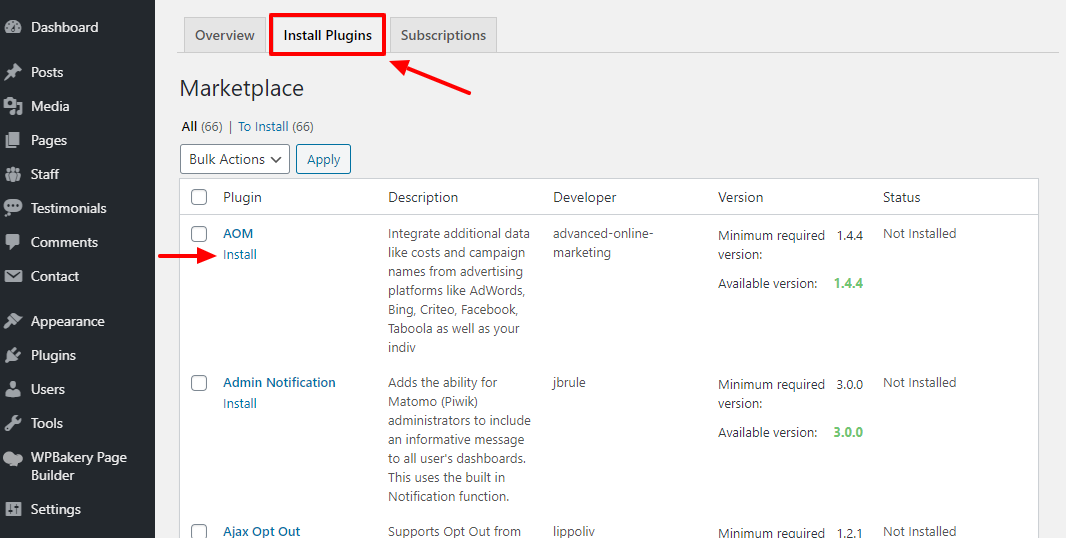This screenshot has width=1066, height=538.
Task: Click the Plugin column header
Action: (242, 197)
